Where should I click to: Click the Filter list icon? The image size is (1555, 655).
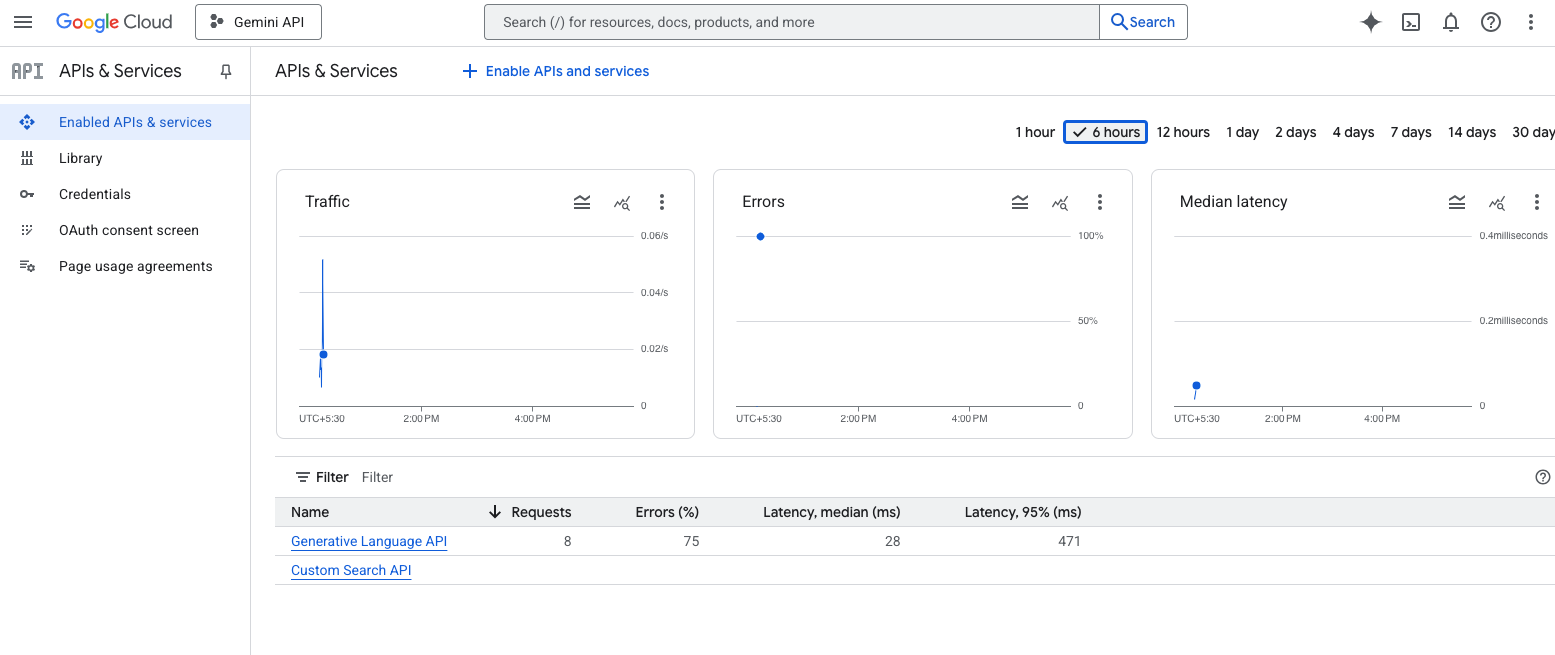point(303,477)
